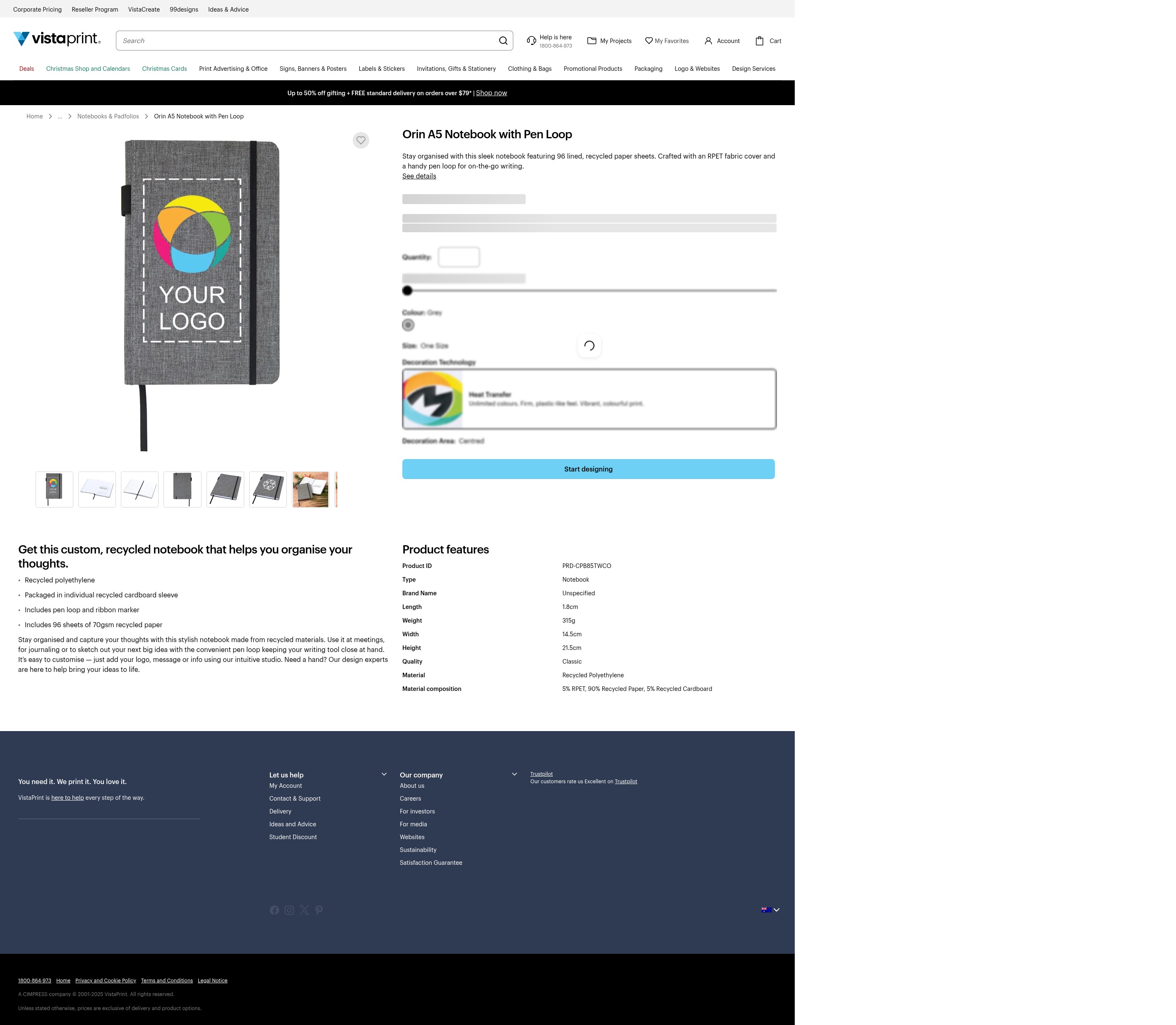Open the Logo & Websites menu

pos(697,69)
